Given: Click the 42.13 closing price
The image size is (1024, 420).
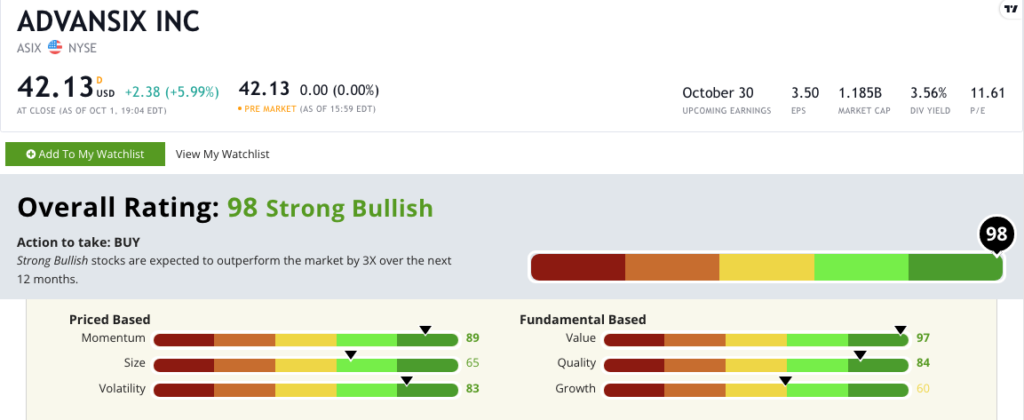Looking at the screenshot, I should click(55, 87).
